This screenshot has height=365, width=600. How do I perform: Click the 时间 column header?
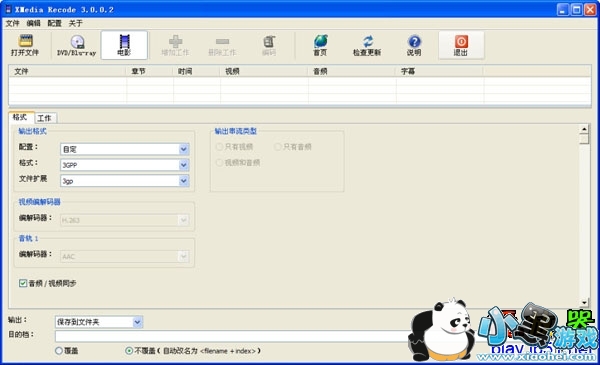[196, 71]
